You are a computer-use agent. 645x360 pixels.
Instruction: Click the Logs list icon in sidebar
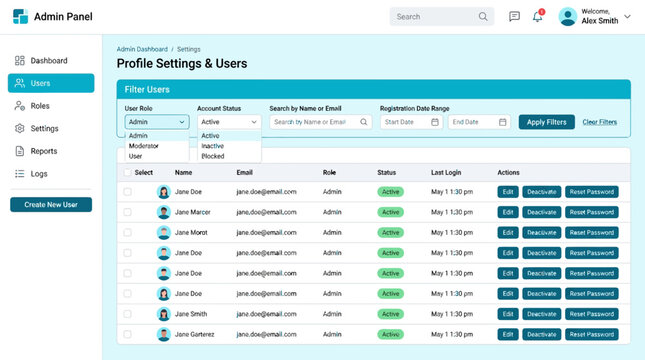click(19, 174)
